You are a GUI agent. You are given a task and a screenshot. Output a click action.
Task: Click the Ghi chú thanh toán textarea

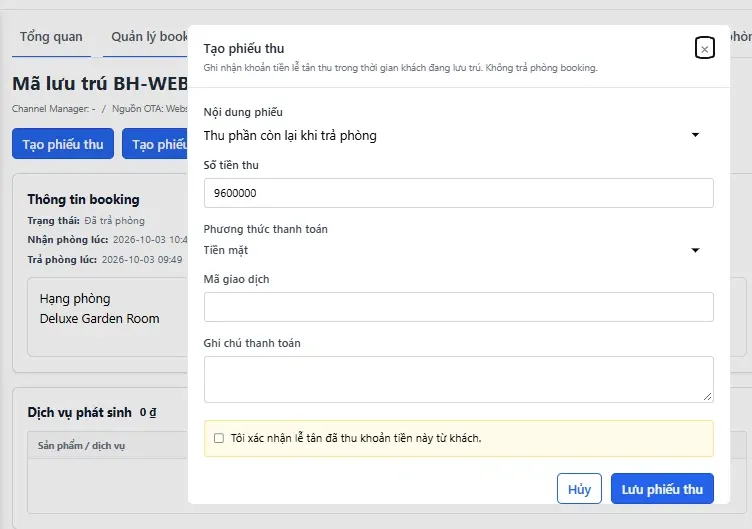458,379
